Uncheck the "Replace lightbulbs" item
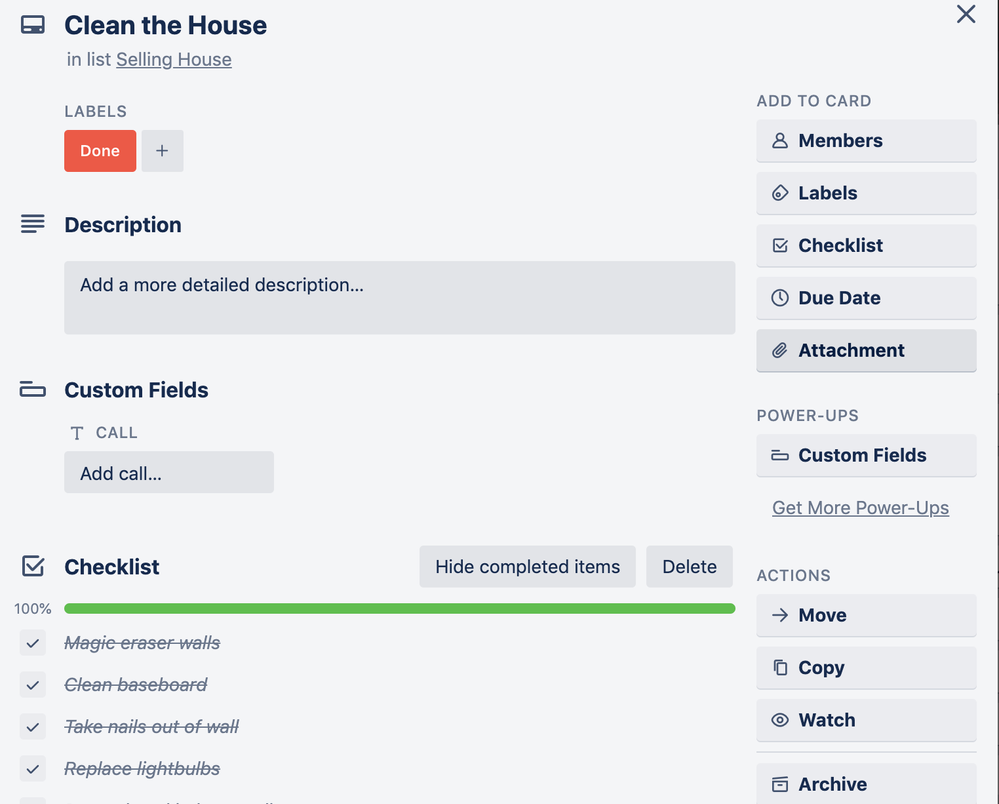 click(32, 768)
